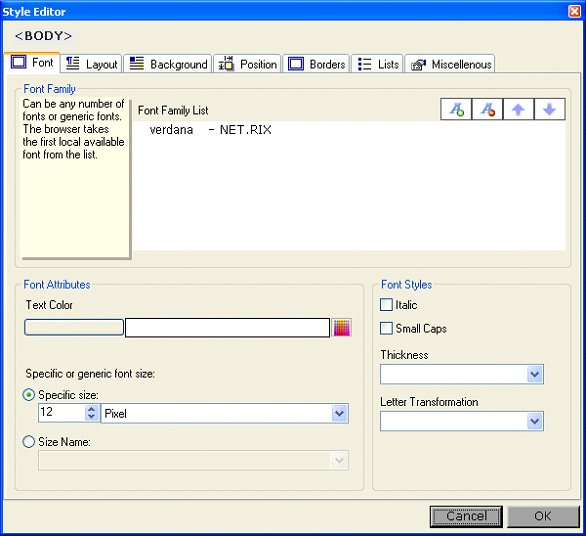Viewport: 586px width, 536px height.
Task: Go to the Position tab
Action: (x=247, y=64)
